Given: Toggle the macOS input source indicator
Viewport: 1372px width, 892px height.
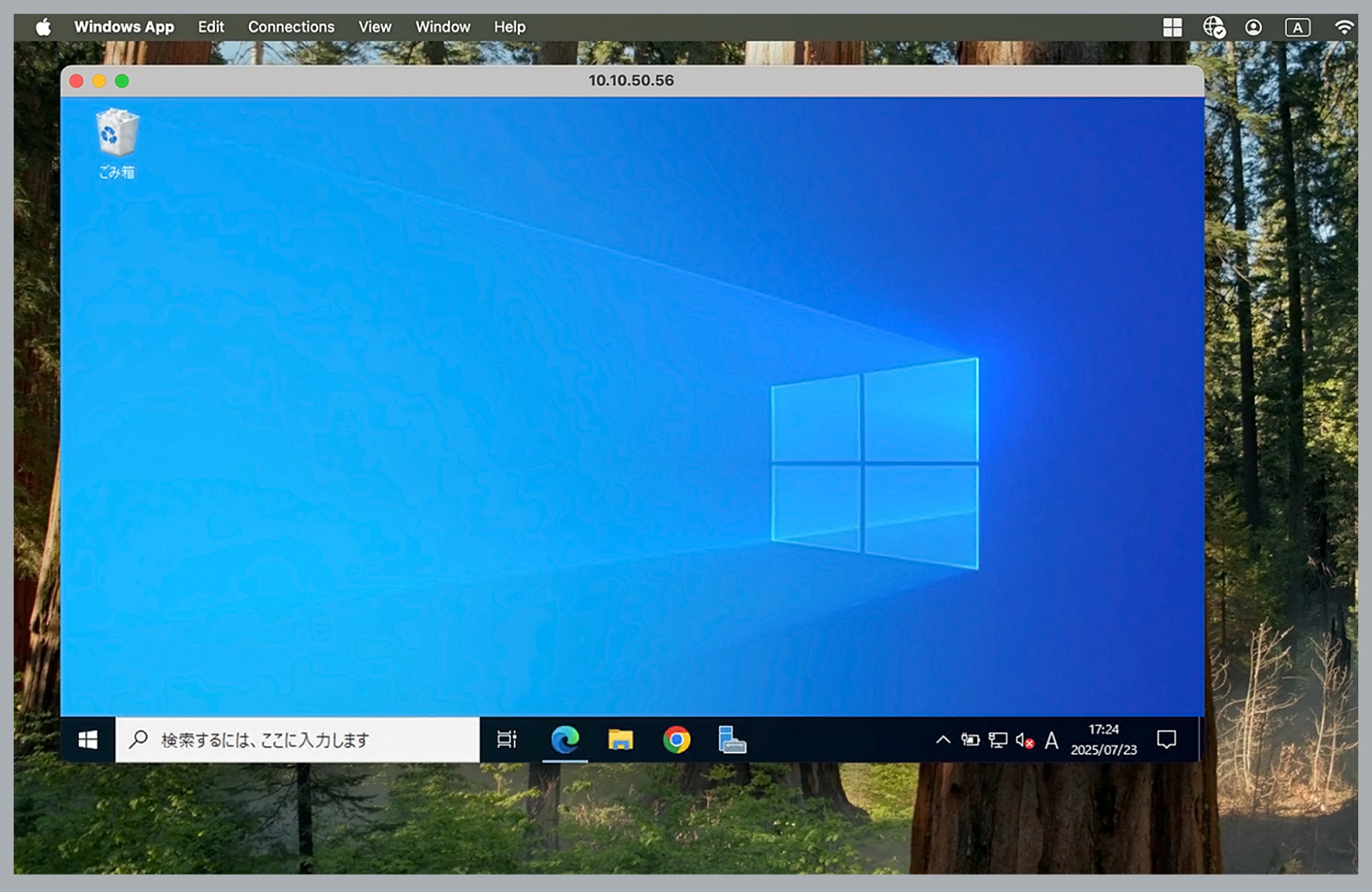Looking at the screenshot, I should 1297,27.
